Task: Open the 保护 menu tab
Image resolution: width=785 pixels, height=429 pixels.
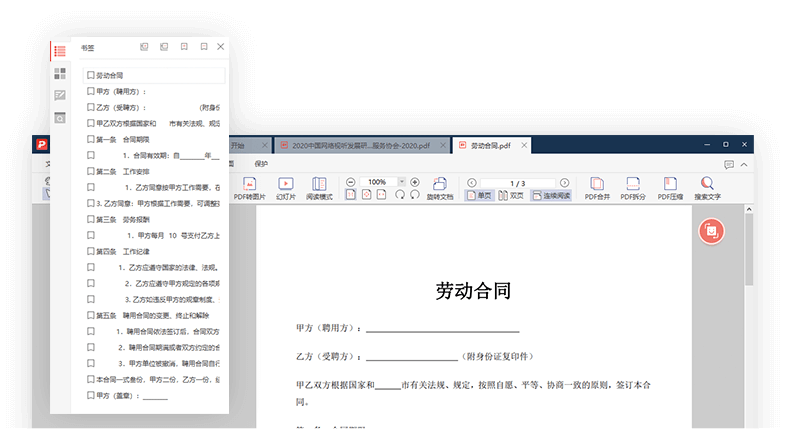Action: click(x=261, y=163)
